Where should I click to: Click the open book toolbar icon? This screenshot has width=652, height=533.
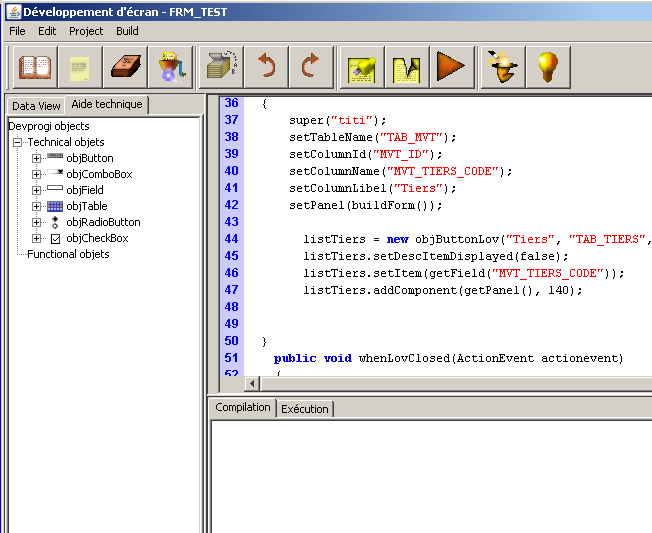point(35,67)
